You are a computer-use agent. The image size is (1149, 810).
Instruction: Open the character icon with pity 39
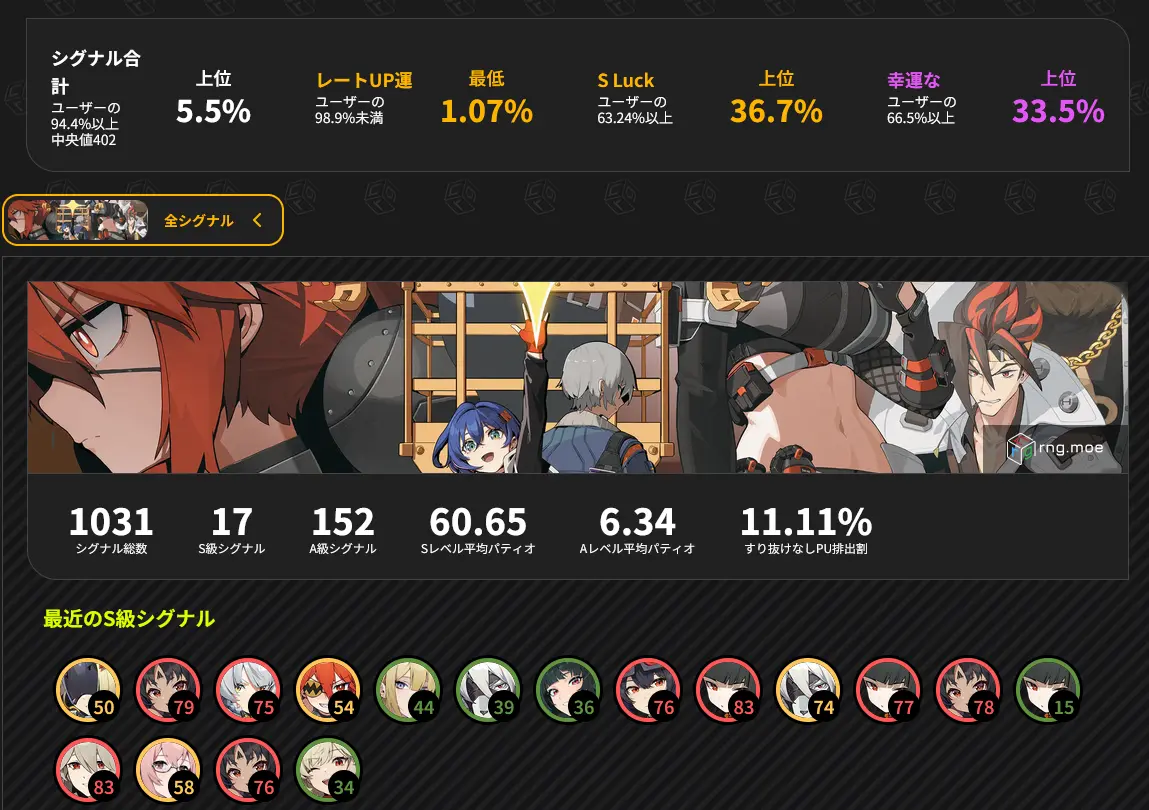click(x=487, y=690)
